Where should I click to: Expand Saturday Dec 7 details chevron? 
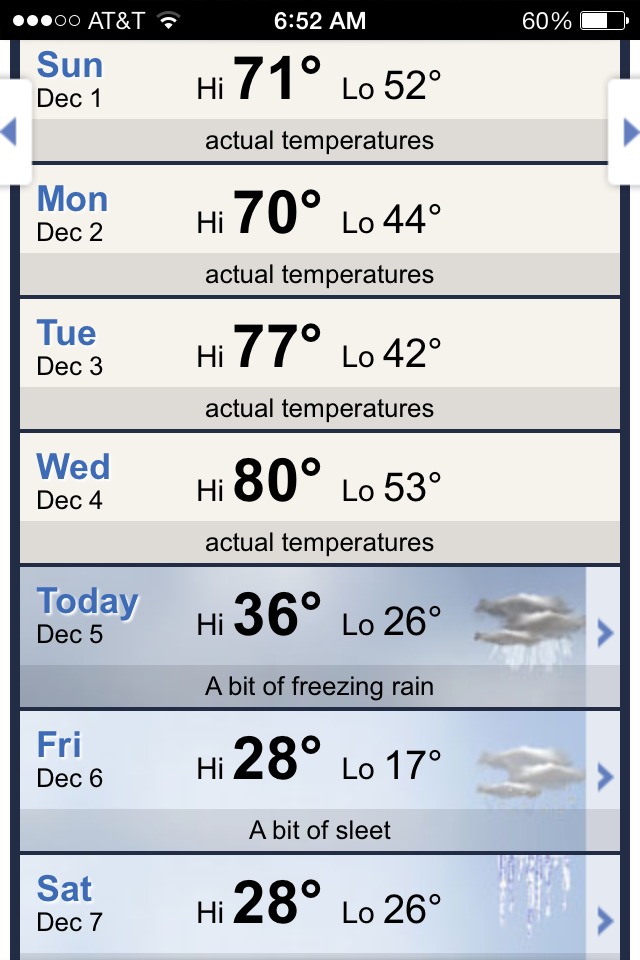(x=604, y=919)
